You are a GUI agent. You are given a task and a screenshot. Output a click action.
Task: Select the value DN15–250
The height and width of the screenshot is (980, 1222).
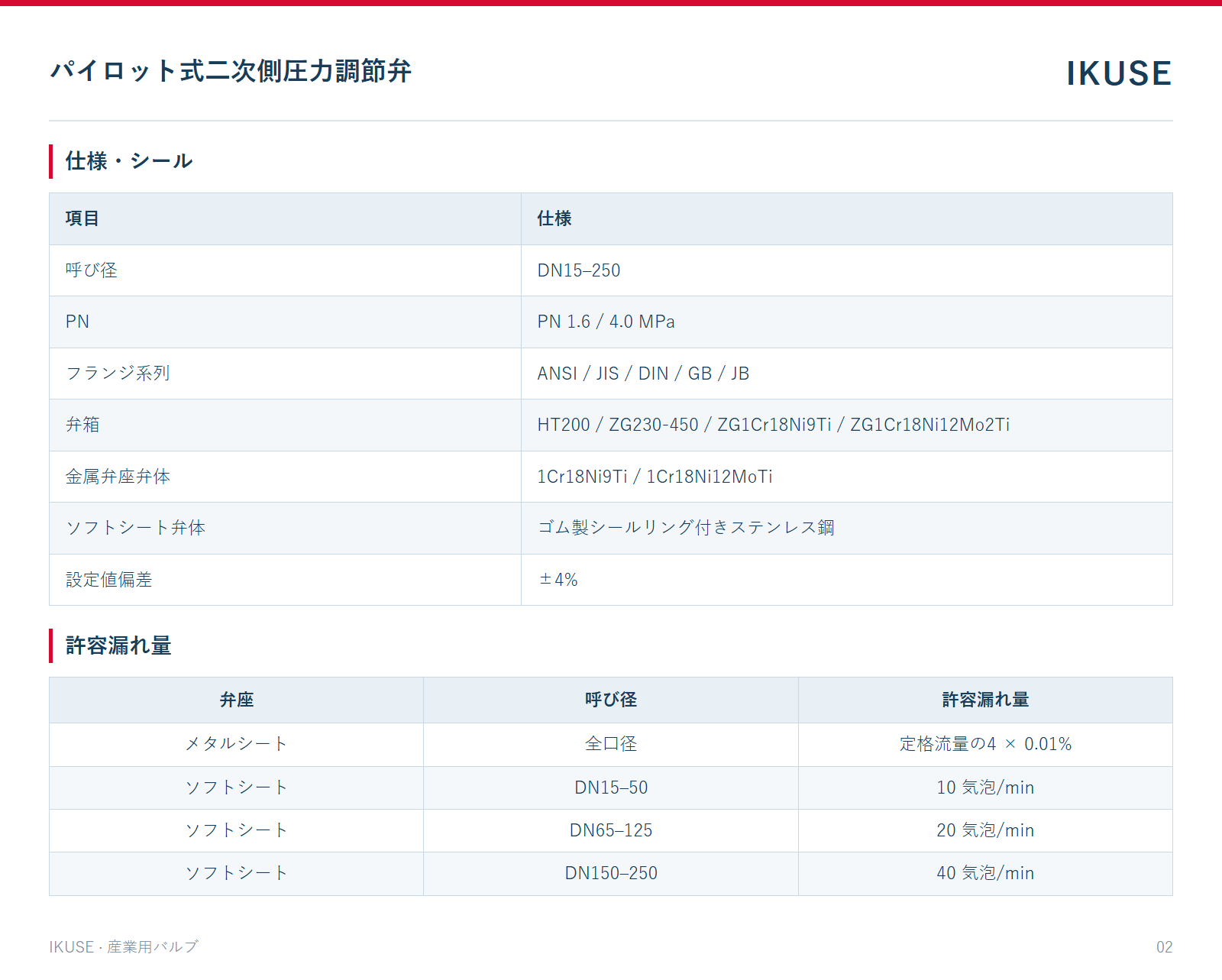click(x=579, y=270)
